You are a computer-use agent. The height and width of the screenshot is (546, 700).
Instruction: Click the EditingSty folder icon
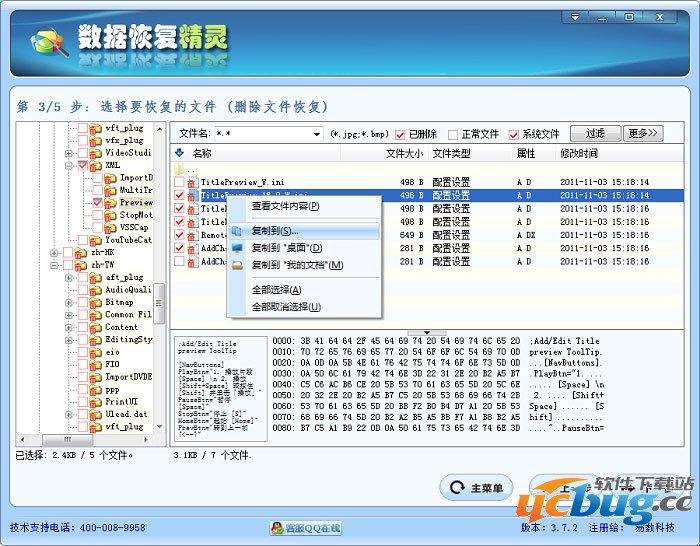96,340
